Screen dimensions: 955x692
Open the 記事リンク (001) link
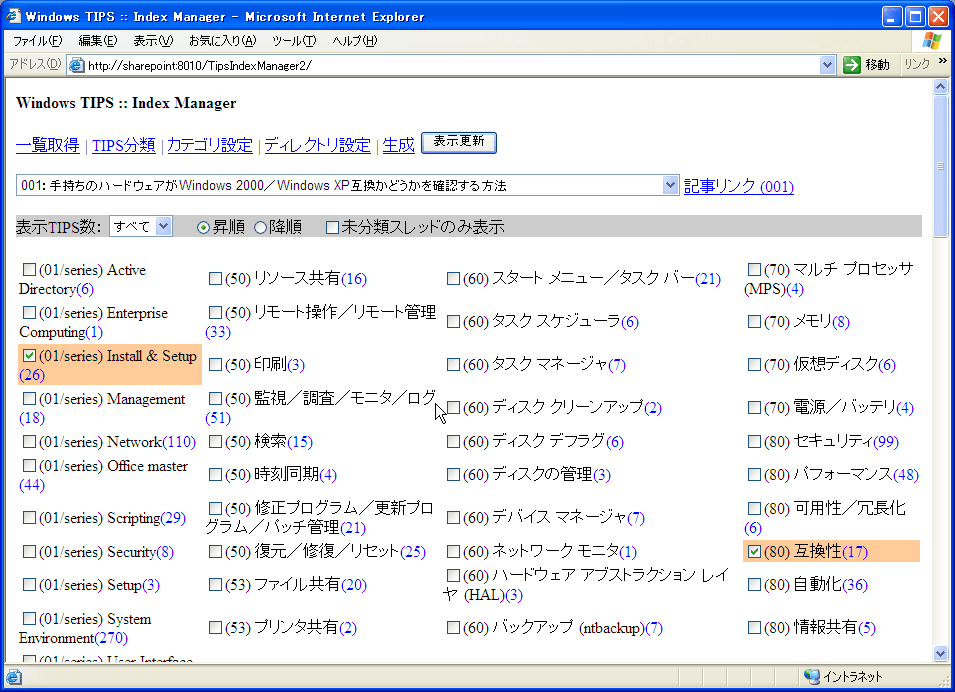pyautogui.click(x=739, y=186)
